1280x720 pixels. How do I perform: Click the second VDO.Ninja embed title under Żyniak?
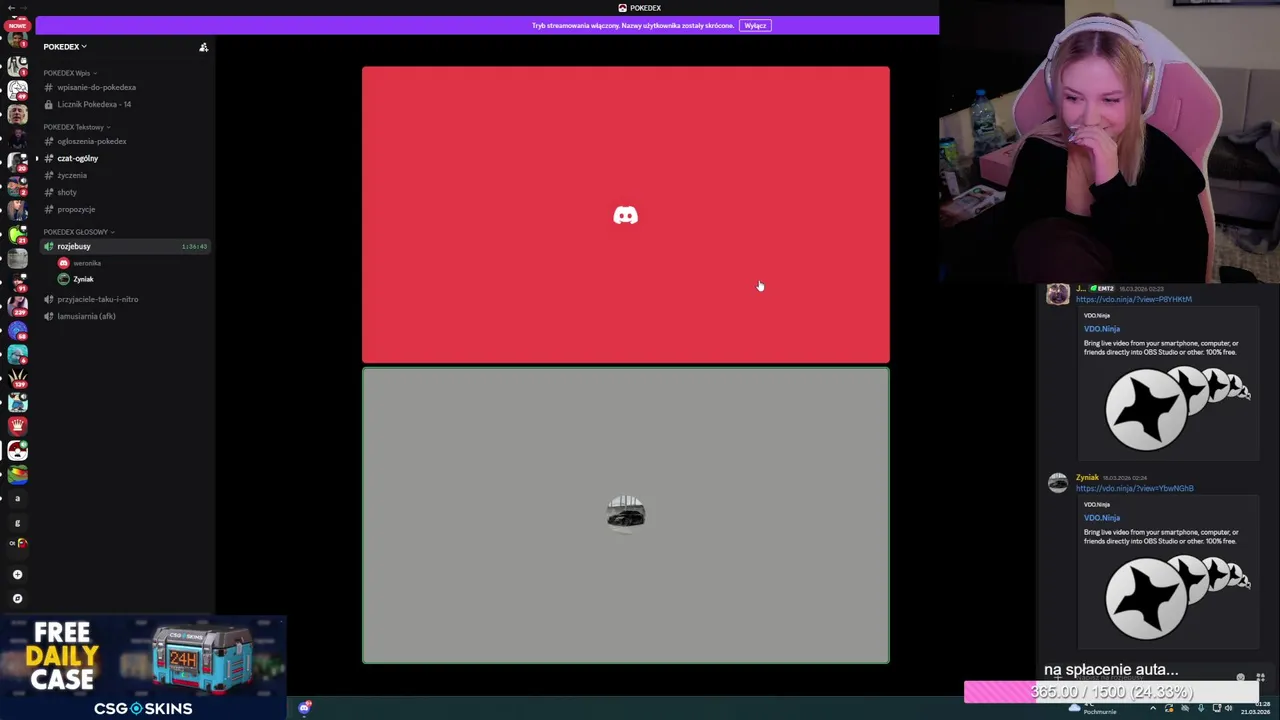[x=1101, y=518]
